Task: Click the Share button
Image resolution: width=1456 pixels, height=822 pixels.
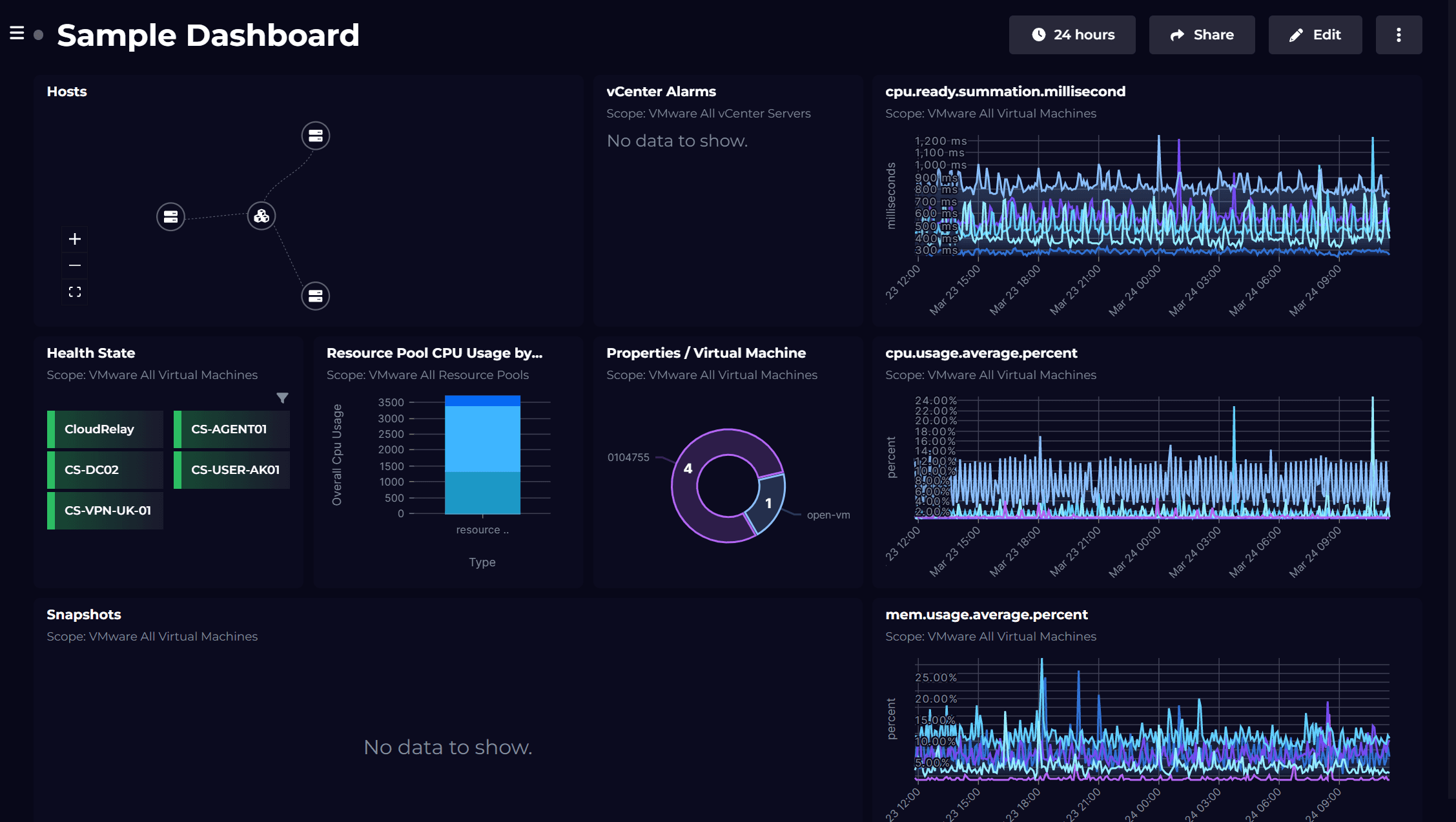Action: pos(1202,35)
